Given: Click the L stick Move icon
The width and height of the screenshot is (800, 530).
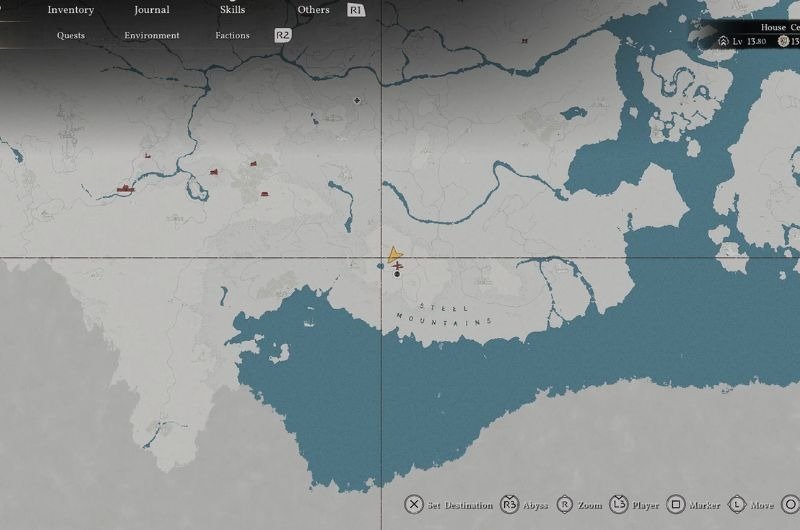Looking at the screenshot, I should point(737,505).
